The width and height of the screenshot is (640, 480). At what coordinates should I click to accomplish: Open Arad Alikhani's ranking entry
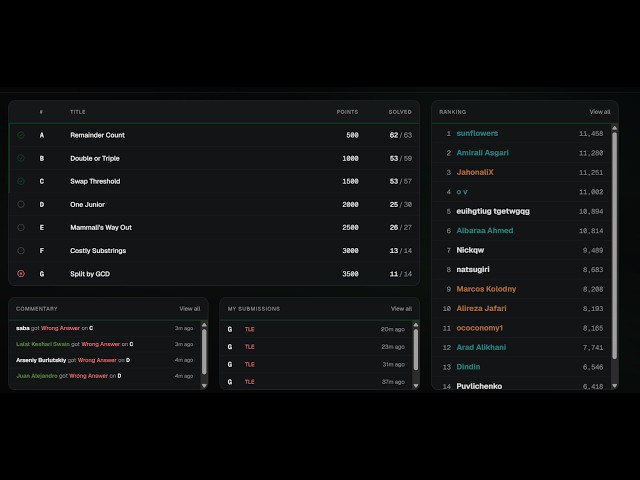click(x=481, y=347)
